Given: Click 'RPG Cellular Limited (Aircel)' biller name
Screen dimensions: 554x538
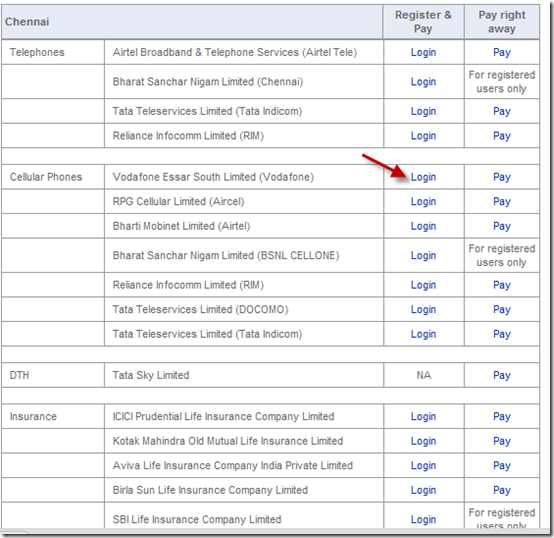Looking at the screenshot, I should point(178,201).
